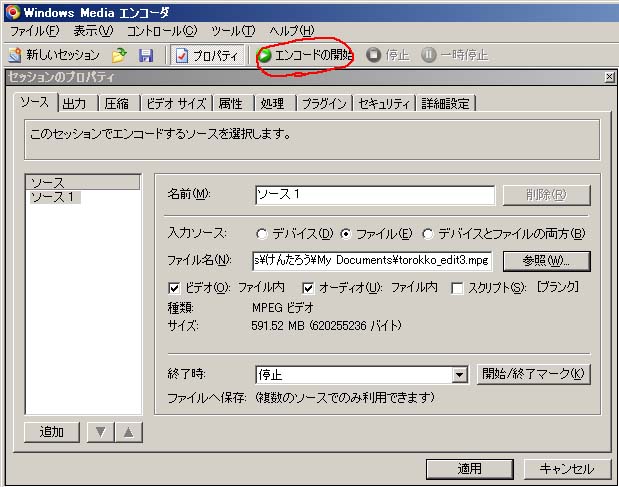This screenshot has height=487, width=619.
Task: Open the コントロール(C) menu
Action: pyautogui.click(x=161, y=31)
